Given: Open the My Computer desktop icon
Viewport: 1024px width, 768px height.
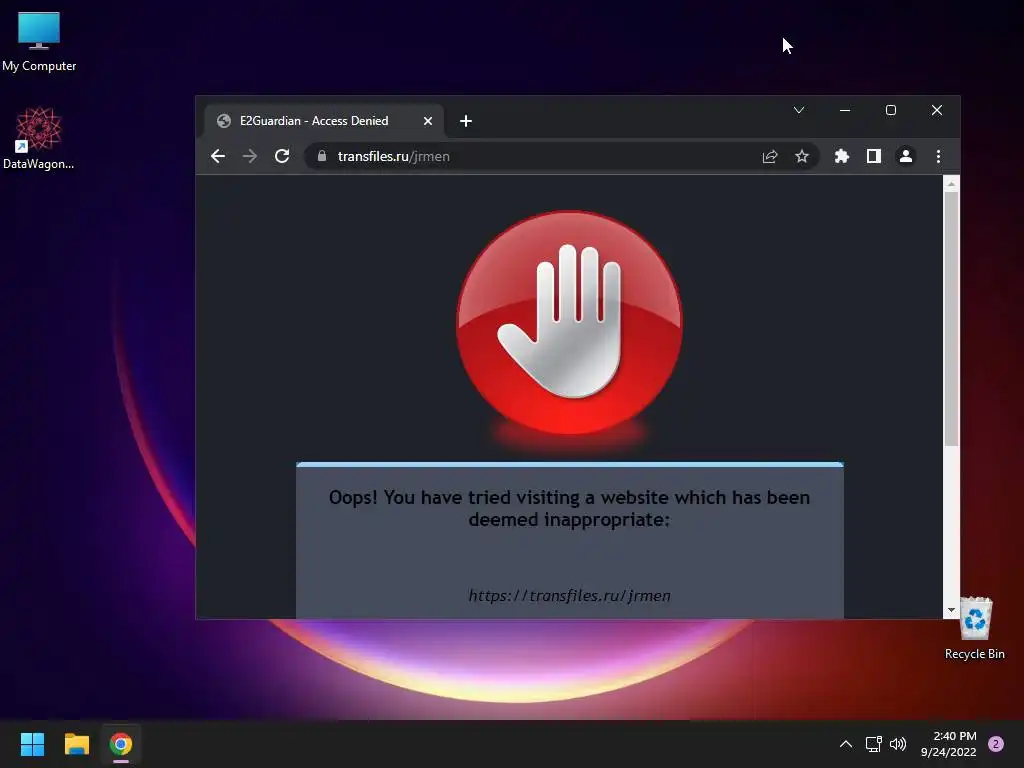Looking at the screenshot, I should (x=39, y=42).
